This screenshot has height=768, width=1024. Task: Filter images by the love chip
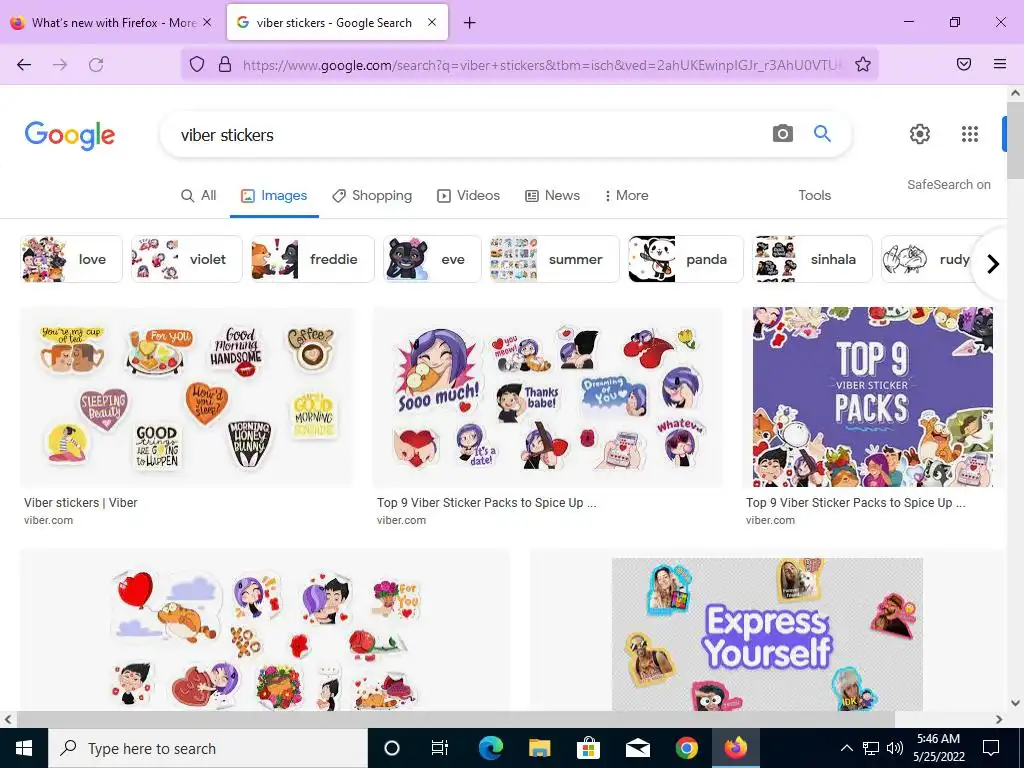71,259
